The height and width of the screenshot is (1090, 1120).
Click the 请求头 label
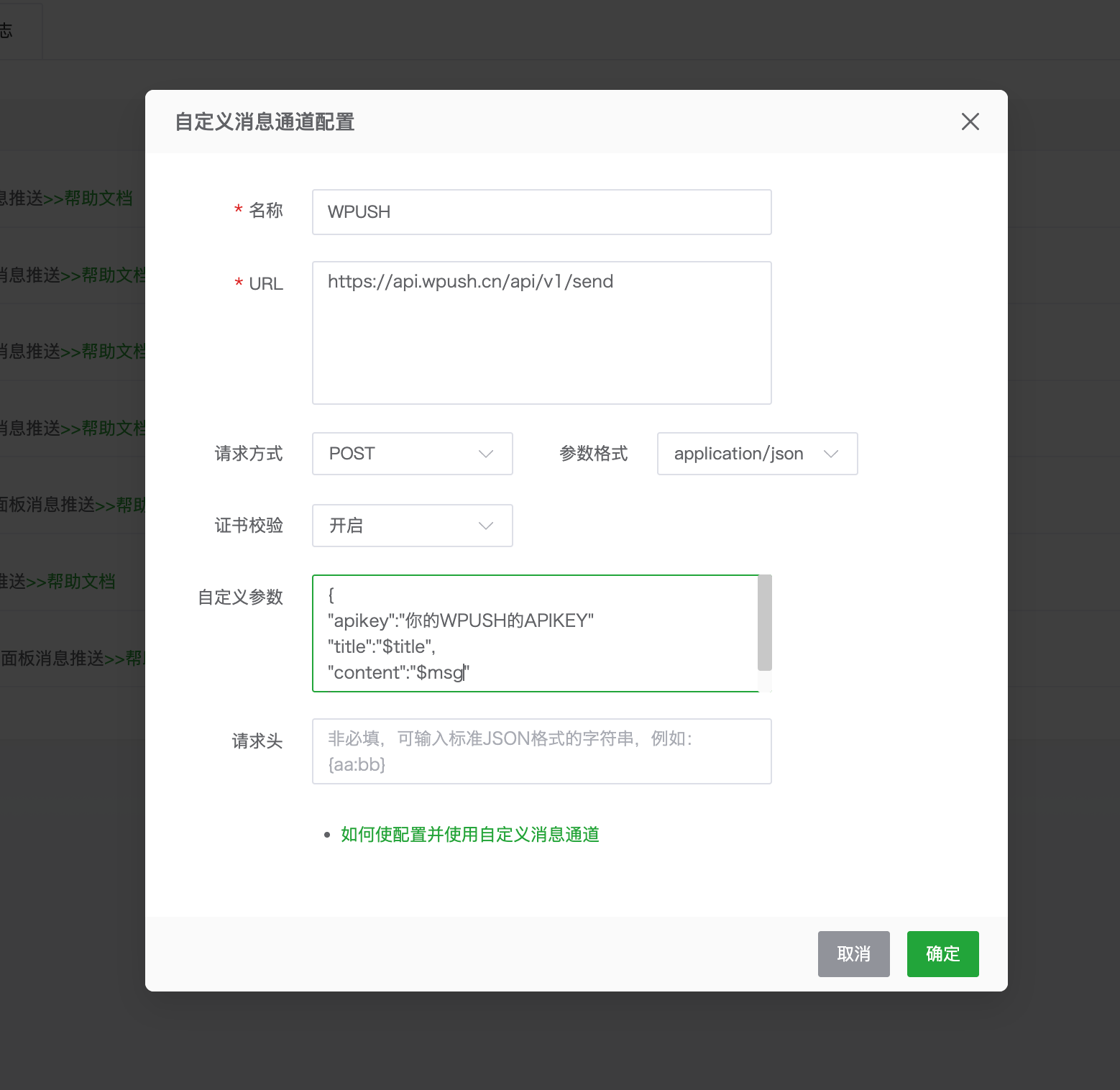[257, 741]
